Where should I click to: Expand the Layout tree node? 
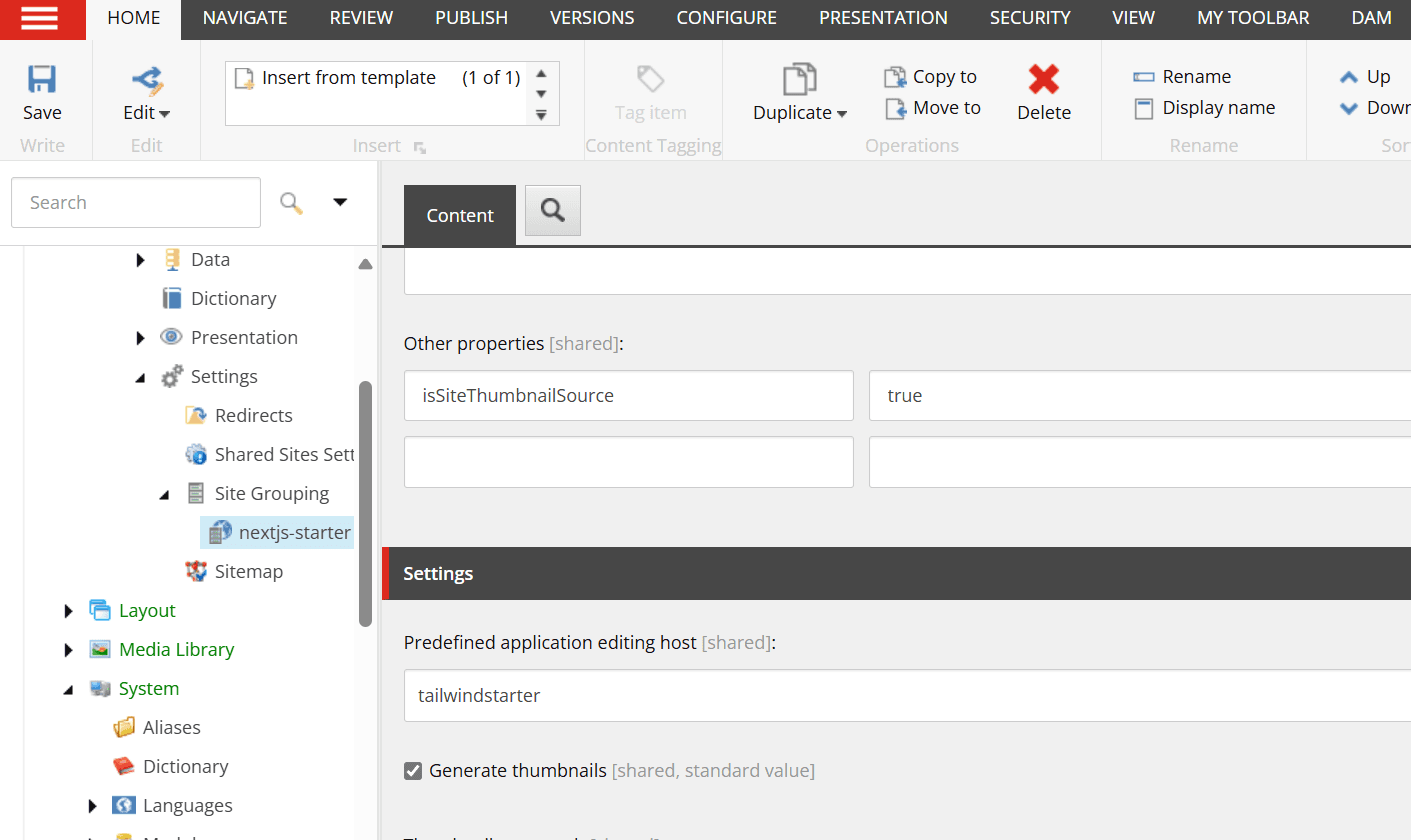pyautogui.click(x=68, y=611)
